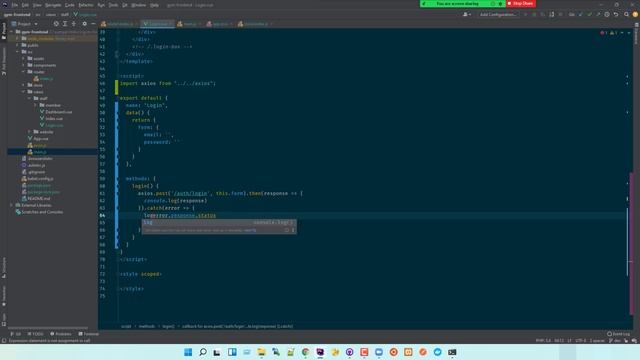640x360 pixels.
Task: Open the Help menu
Action: click(154, 5)
